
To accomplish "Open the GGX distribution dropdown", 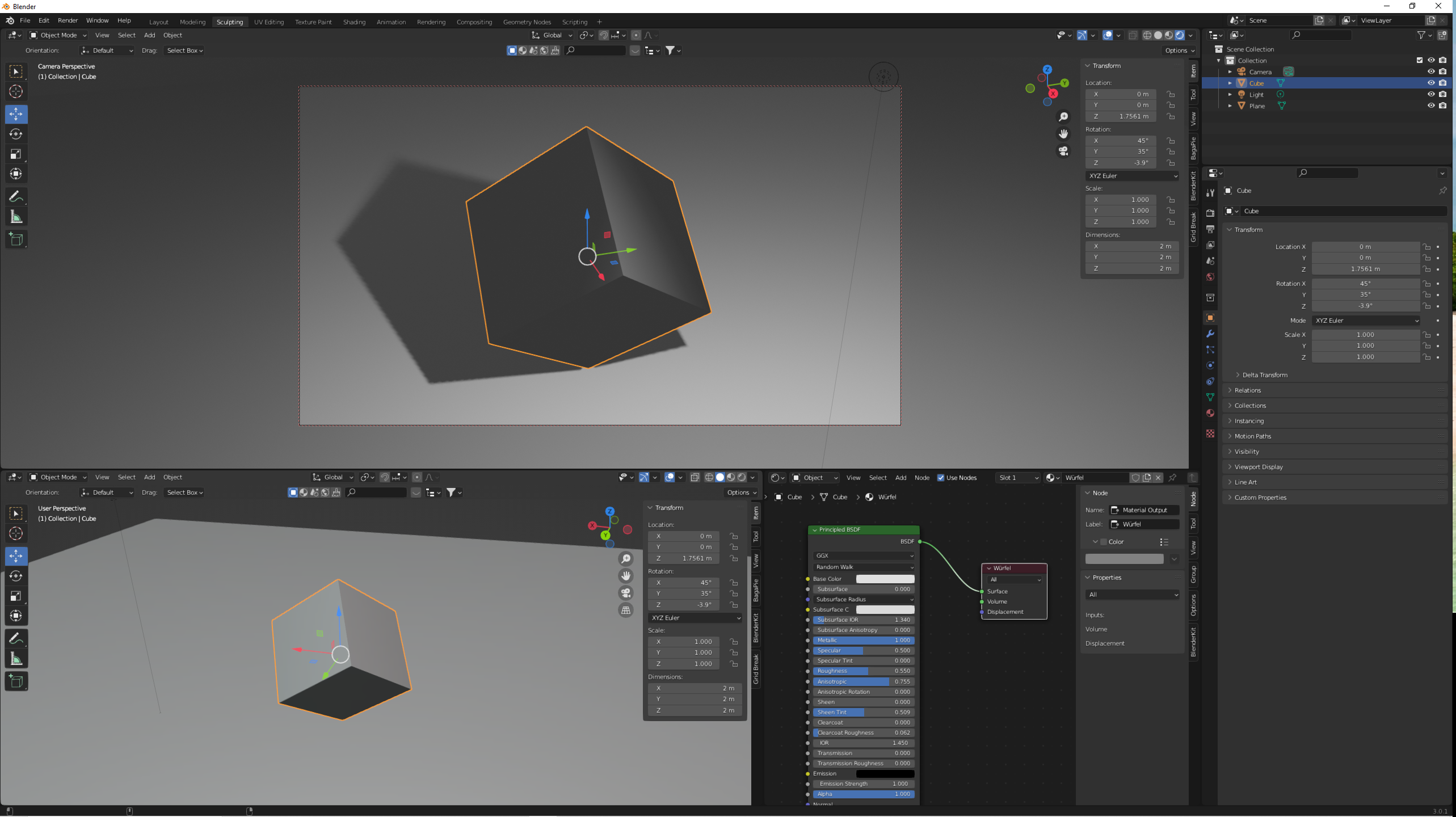I will point(863,555).
